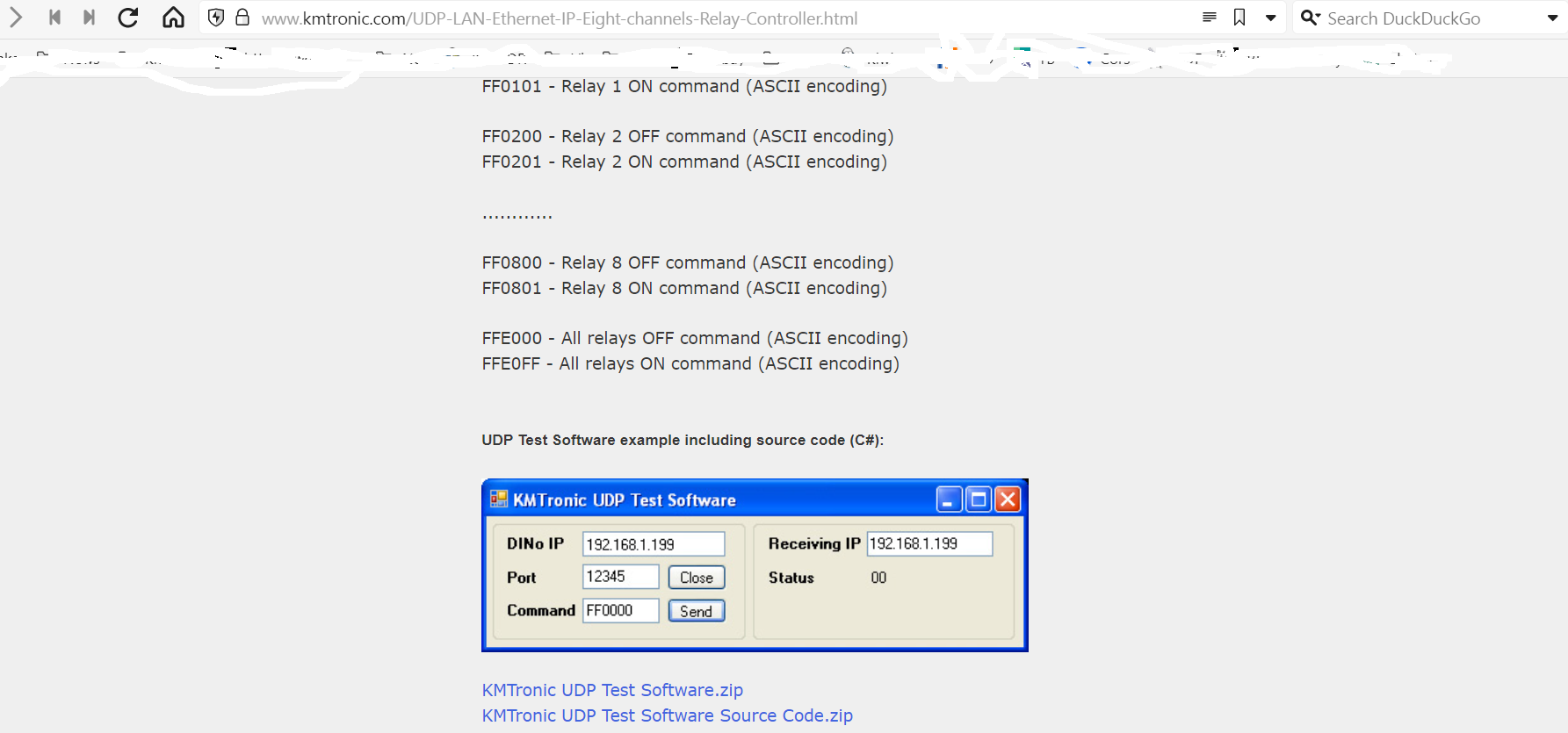This screenshot has width=1568, height=733.
Task: Click the text 'FF0801 - Relay 8 ON command'
Action: (611, 288)
